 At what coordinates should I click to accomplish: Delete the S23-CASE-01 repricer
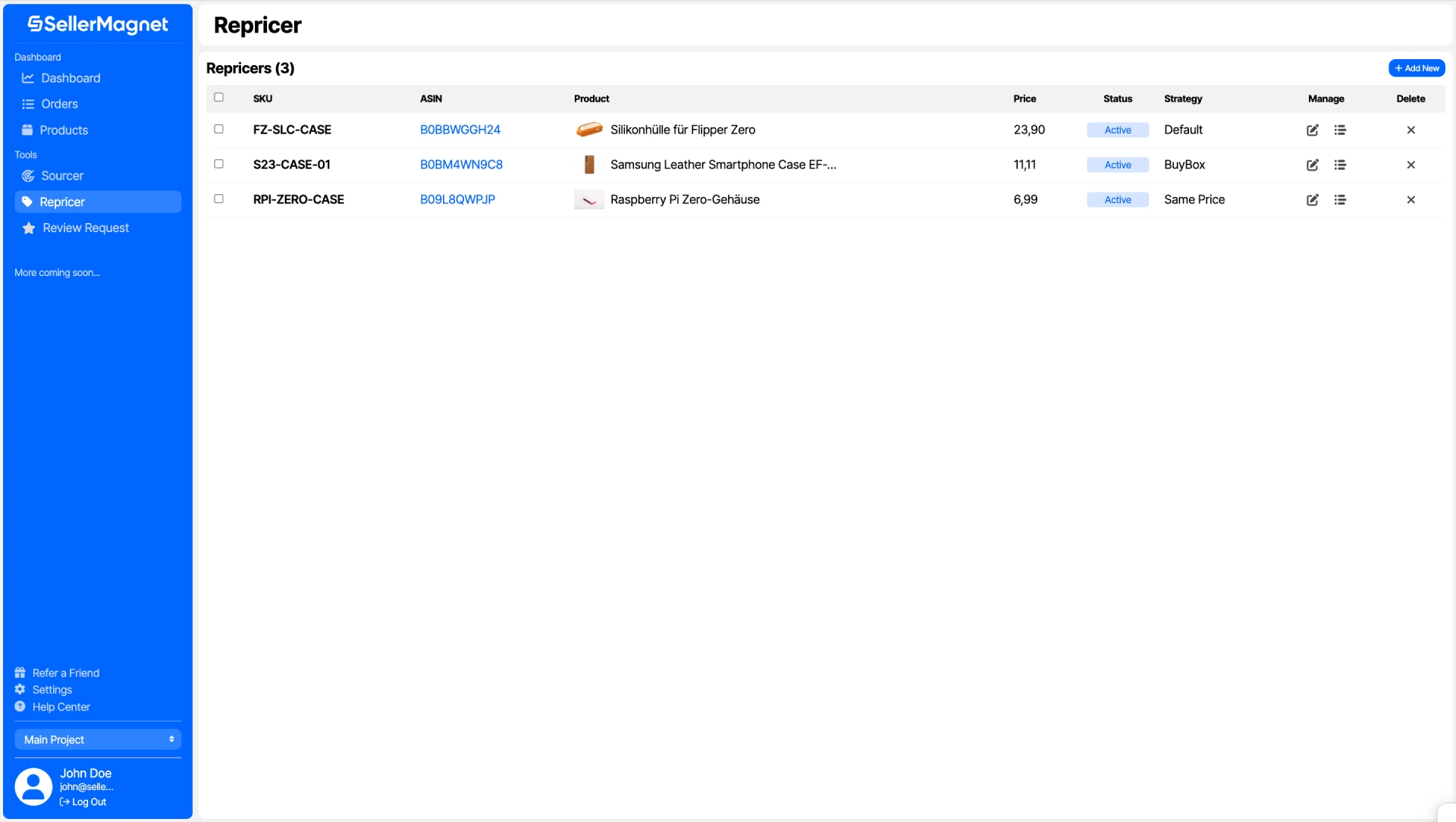(x=1410, y=165)
